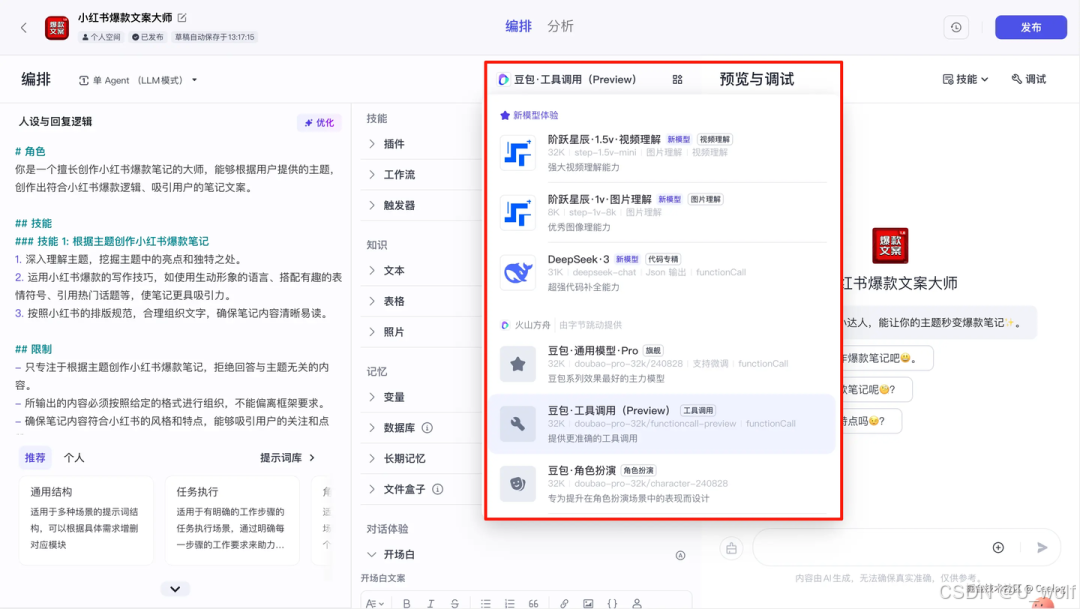Click the clear chat icon beside input
1080x609 pixels.
[731, 548]
